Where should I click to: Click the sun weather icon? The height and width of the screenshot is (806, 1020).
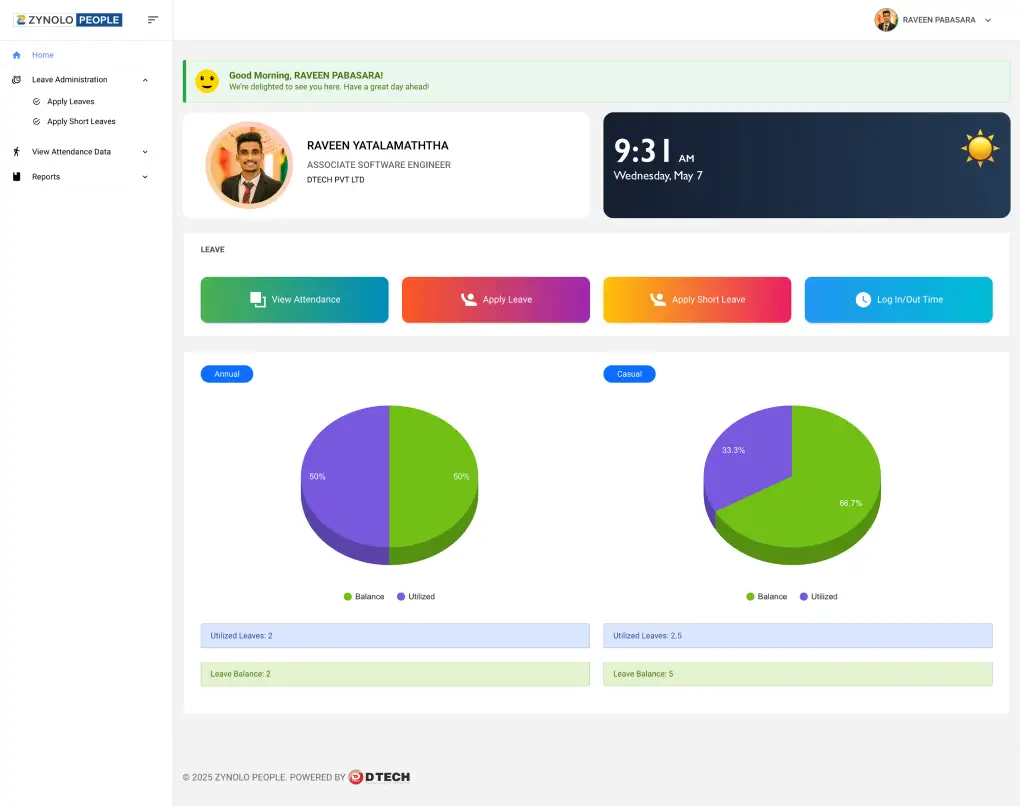980,148
